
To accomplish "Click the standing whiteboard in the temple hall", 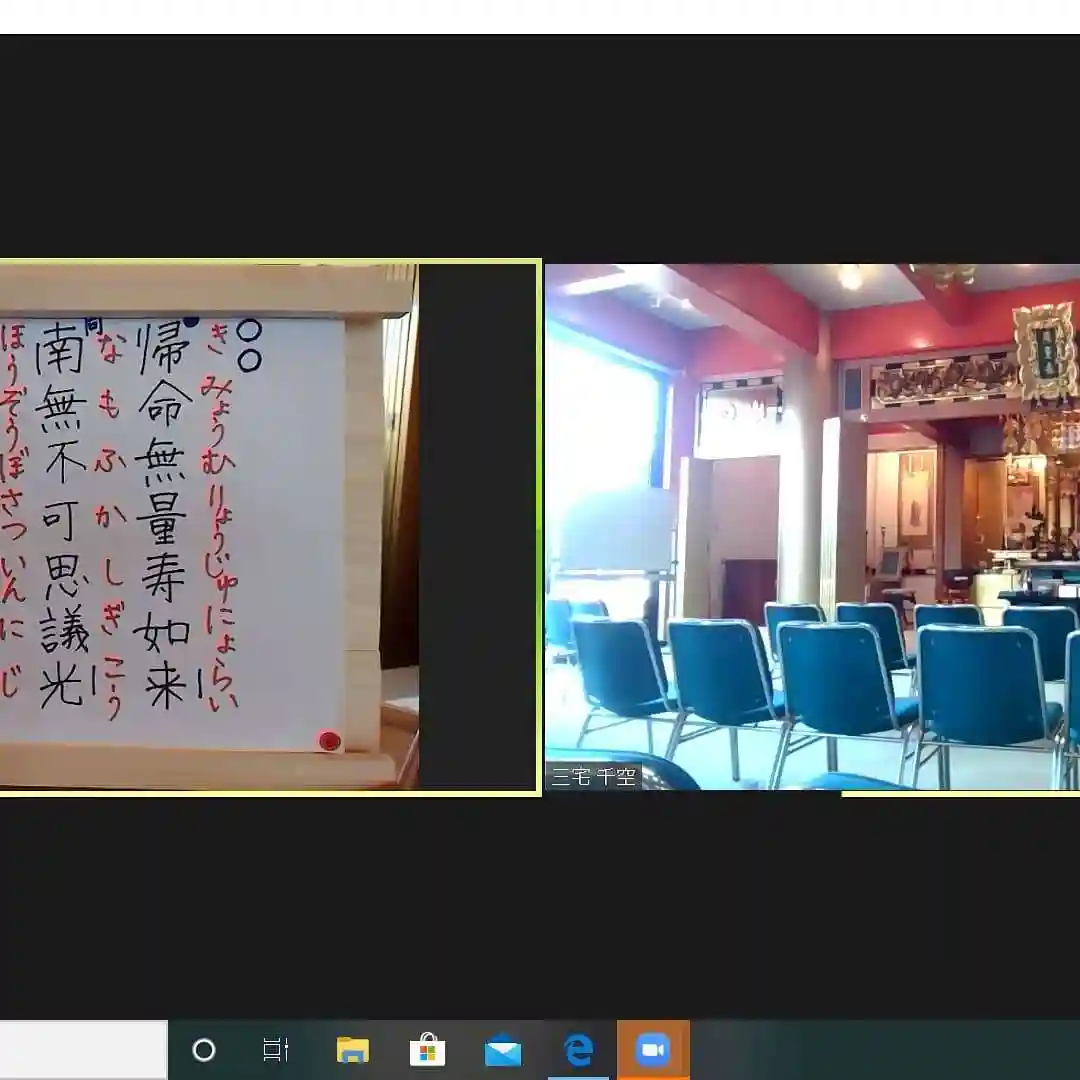I will [618, 530].
